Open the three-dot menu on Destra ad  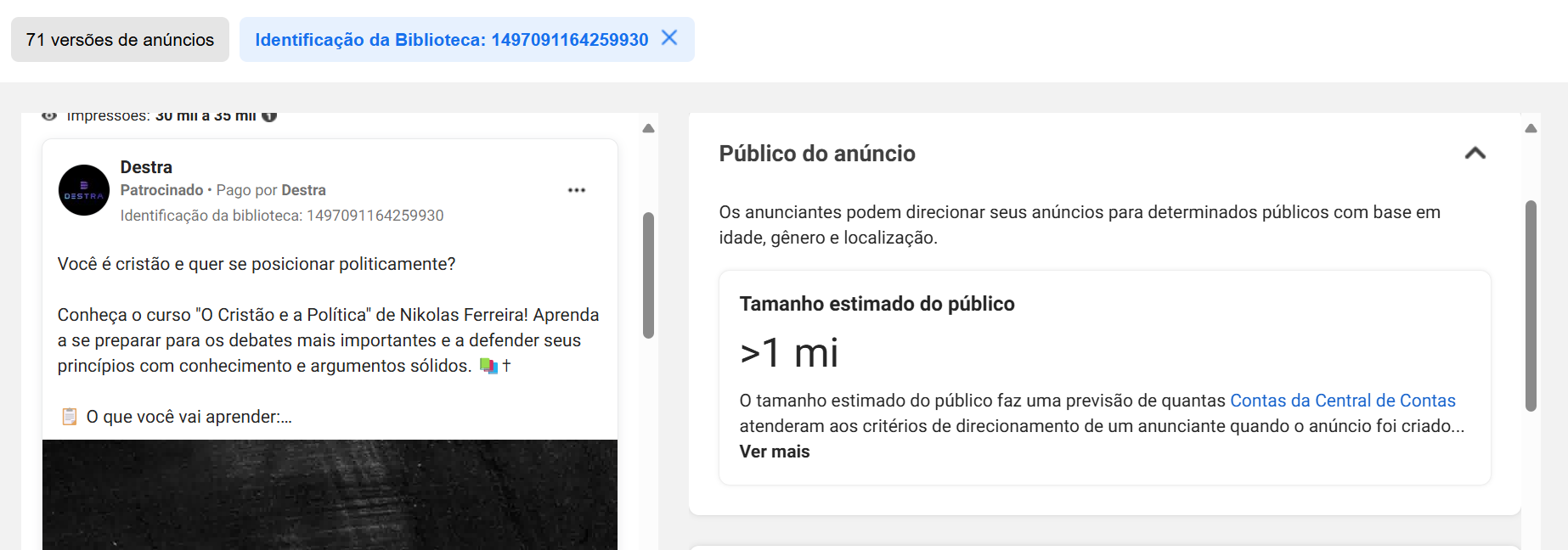click(577, 190)
